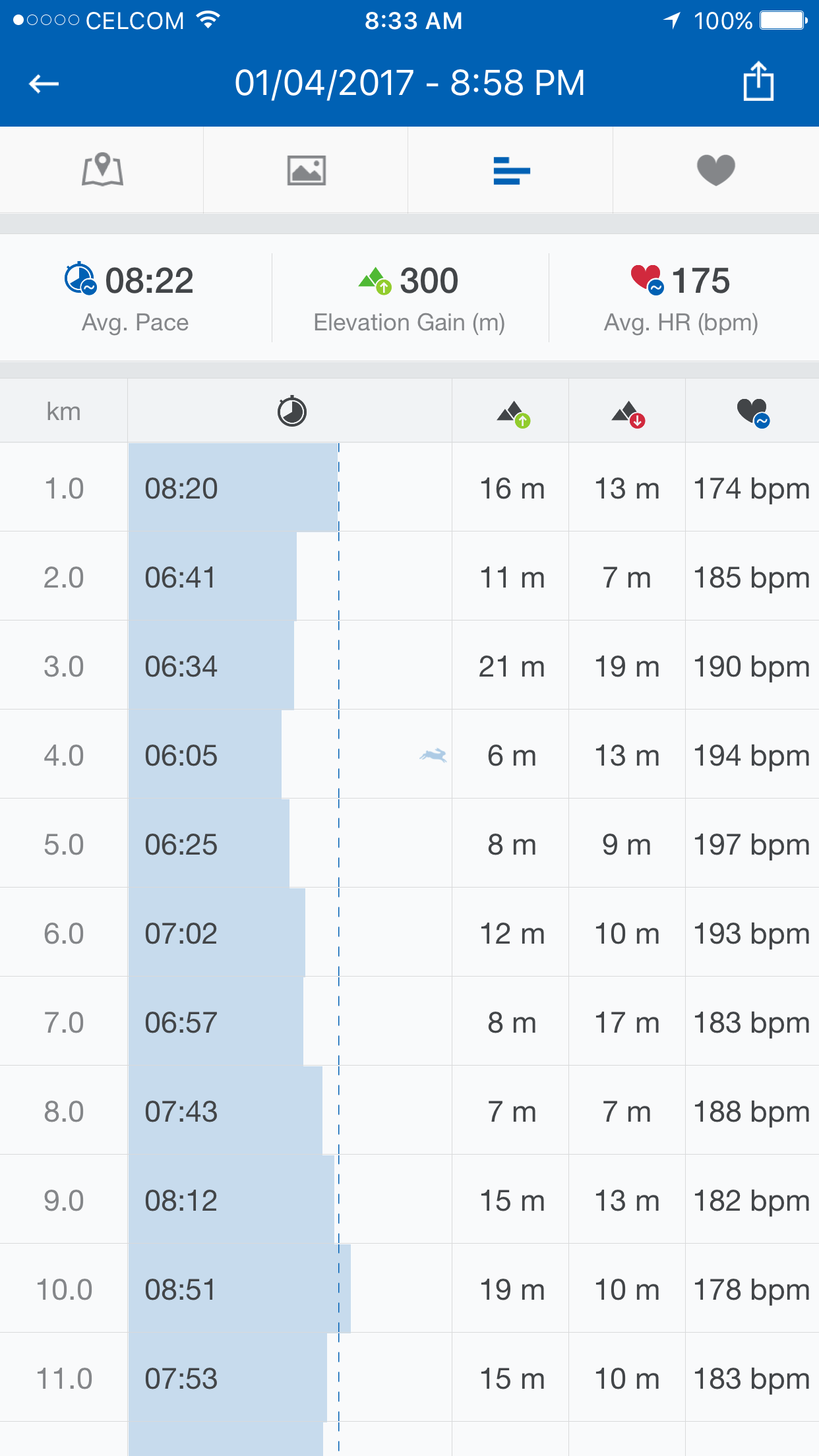This screenshot has width=819, height=1456.
Task: Open the map tab
Action: (x=102, y=170)
